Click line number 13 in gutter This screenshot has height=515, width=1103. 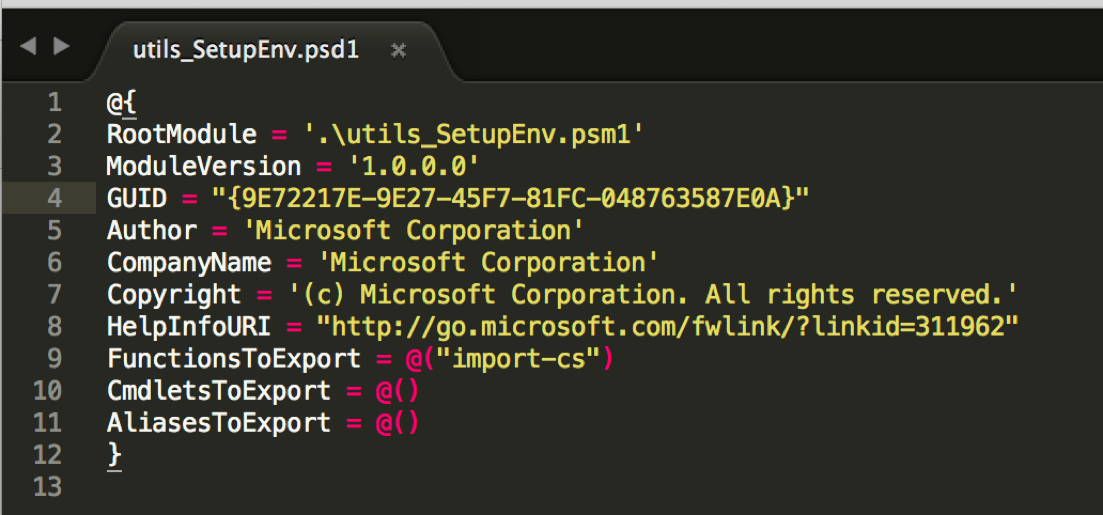point(48,486)
